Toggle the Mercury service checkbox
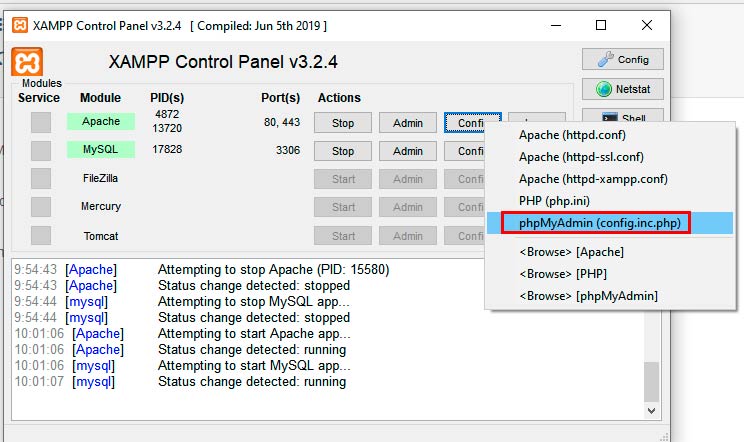The height and width of the screenshot is (442, 744). (x=41, y=207)
